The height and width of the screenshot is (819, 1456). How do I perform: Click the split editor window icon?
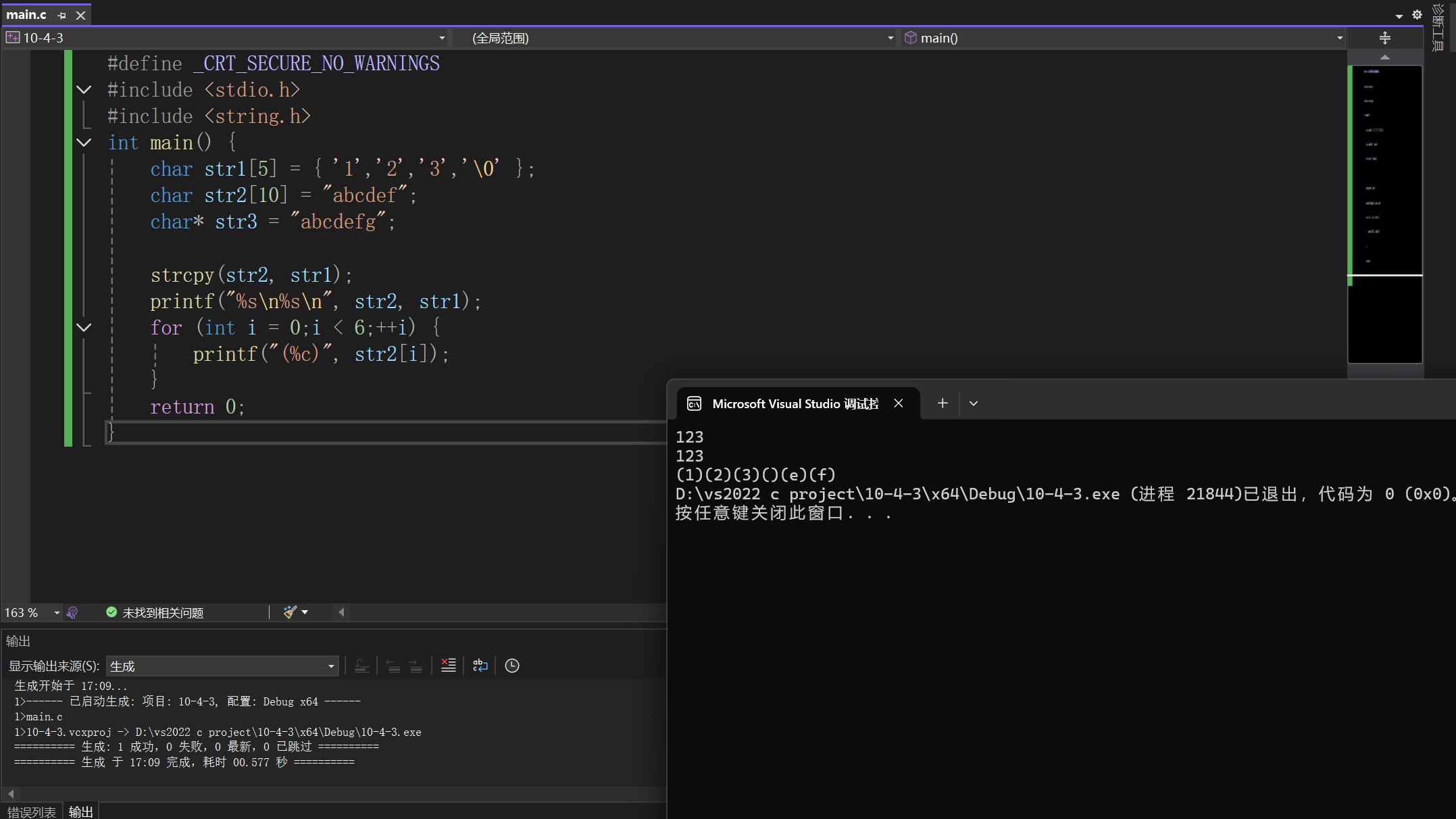(1384, 38)
